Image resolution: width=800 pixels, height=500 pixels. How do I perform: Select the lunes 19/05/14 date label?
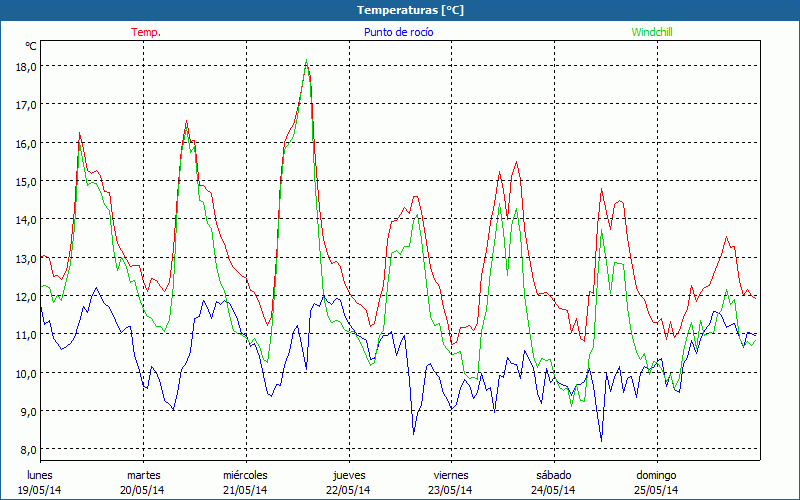[x=40, y=482]
